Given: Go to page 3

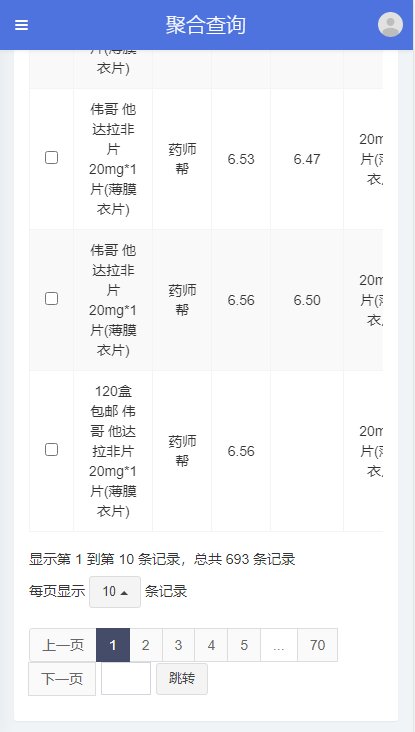Looking at the screenshot, I should tap(178, 645).
